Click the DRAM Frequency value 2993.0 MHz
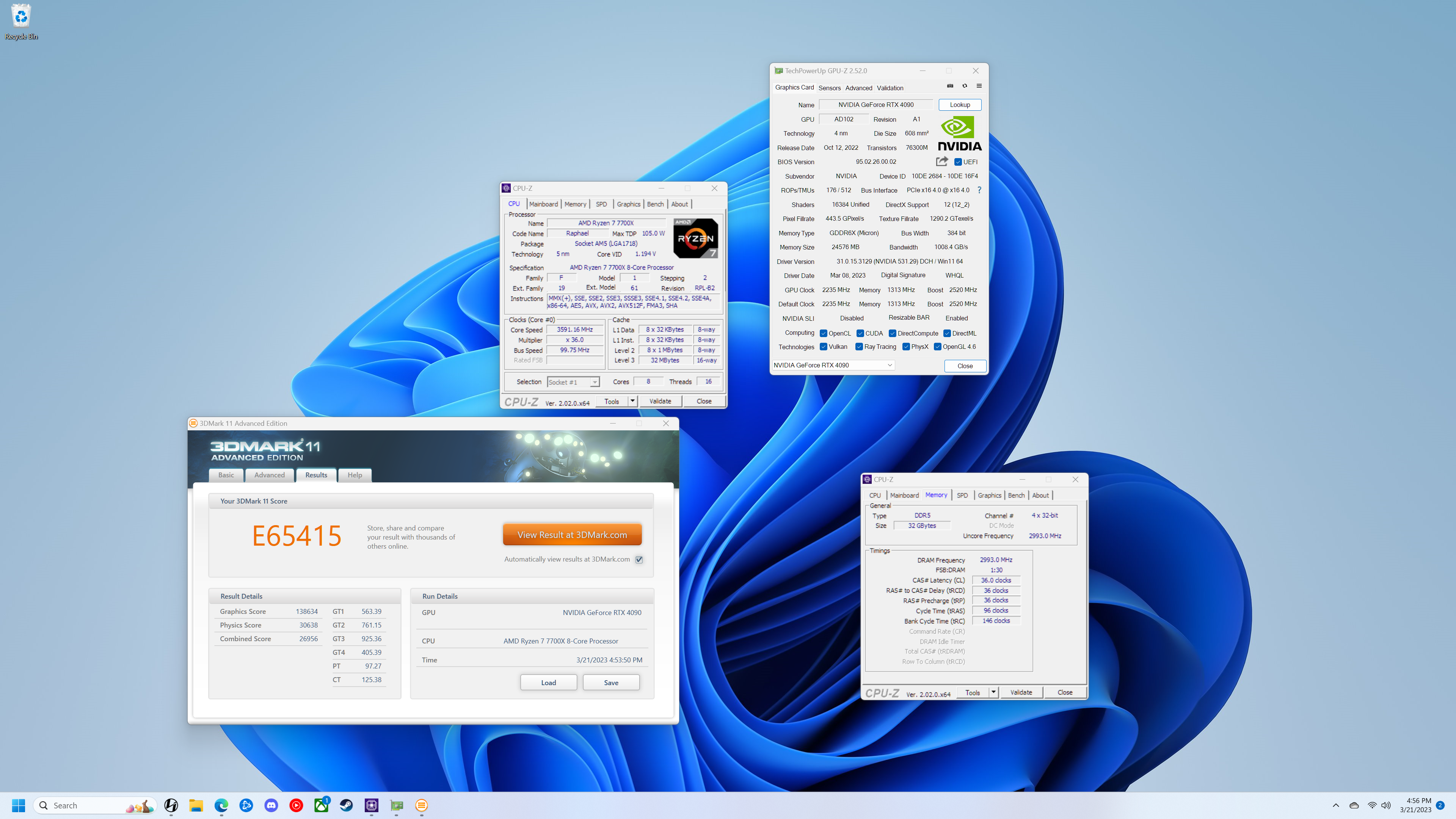The height and width of the screenshot is (819, 1456). [x=996, y=560]
